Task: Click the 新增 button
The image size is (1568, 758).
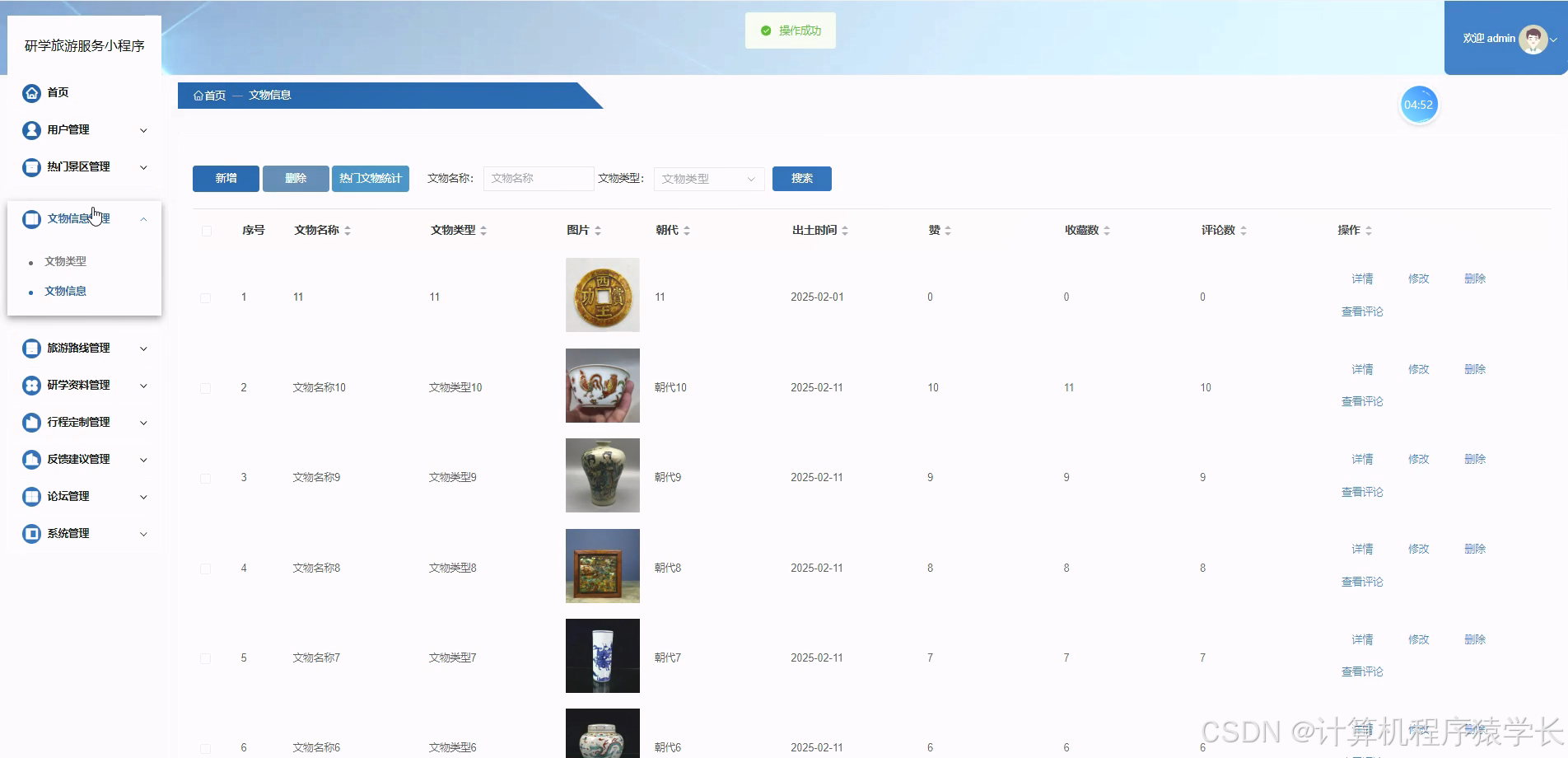Action: (x=226, y=179)
